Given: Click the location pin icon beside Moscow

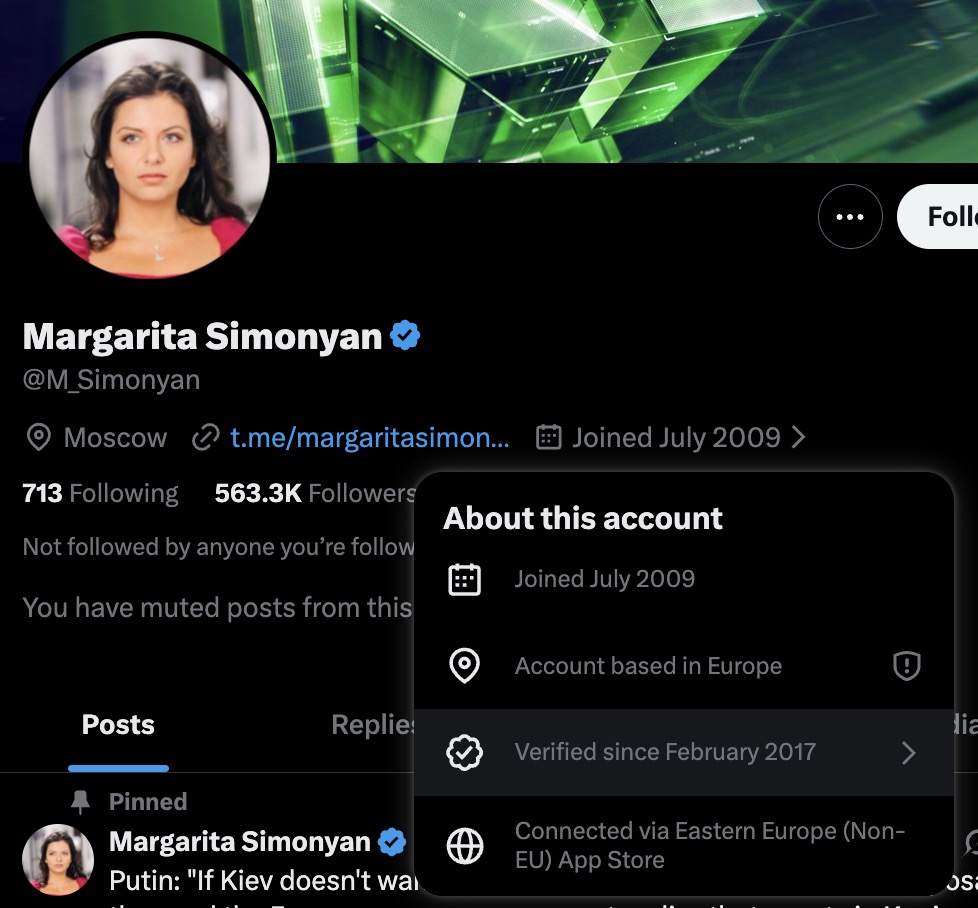Looking at the screenshot, I should (x=39, y=437).
